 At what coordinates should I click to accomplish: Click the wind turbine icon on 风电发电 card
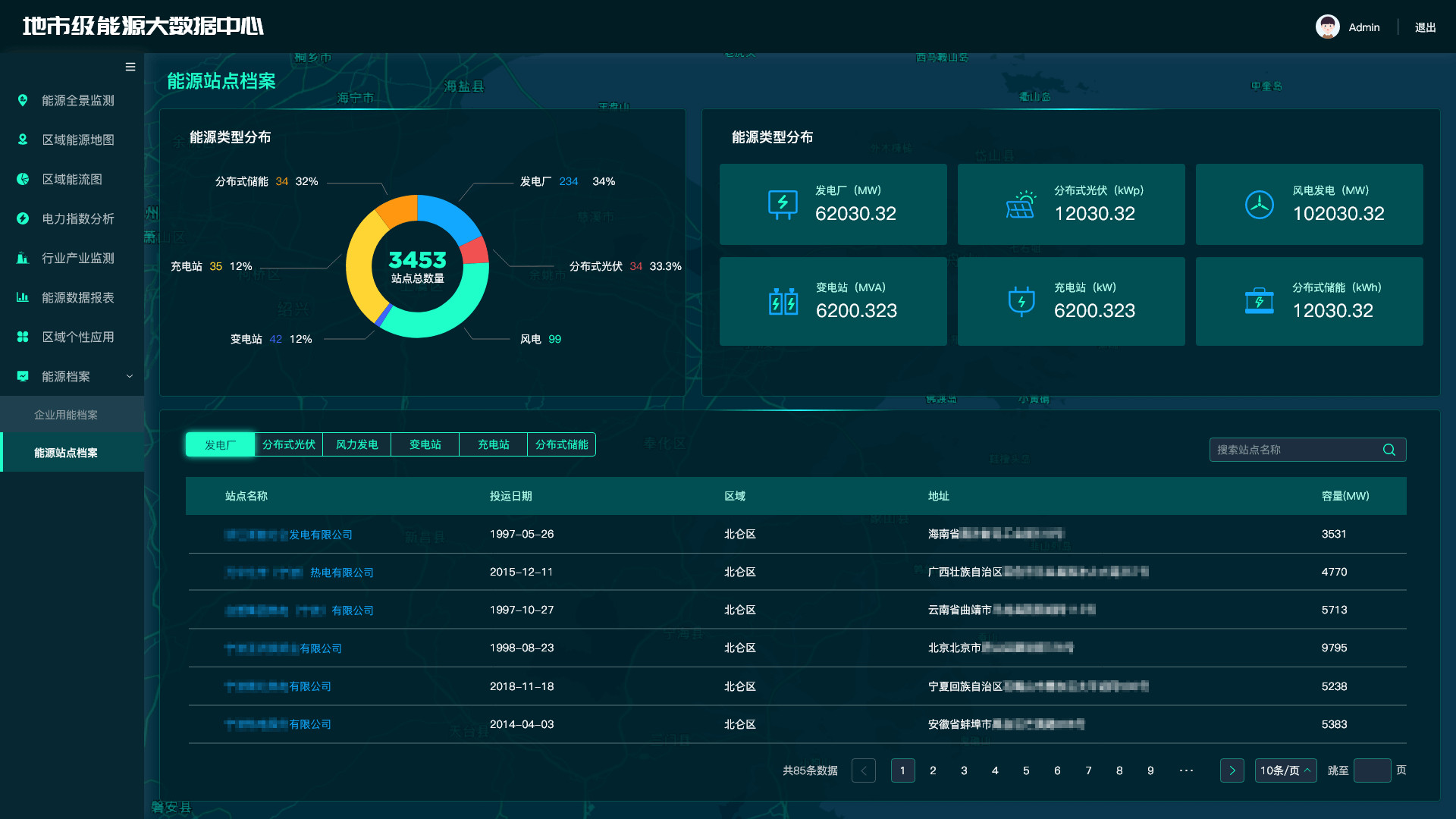[x=1259, y=205]
